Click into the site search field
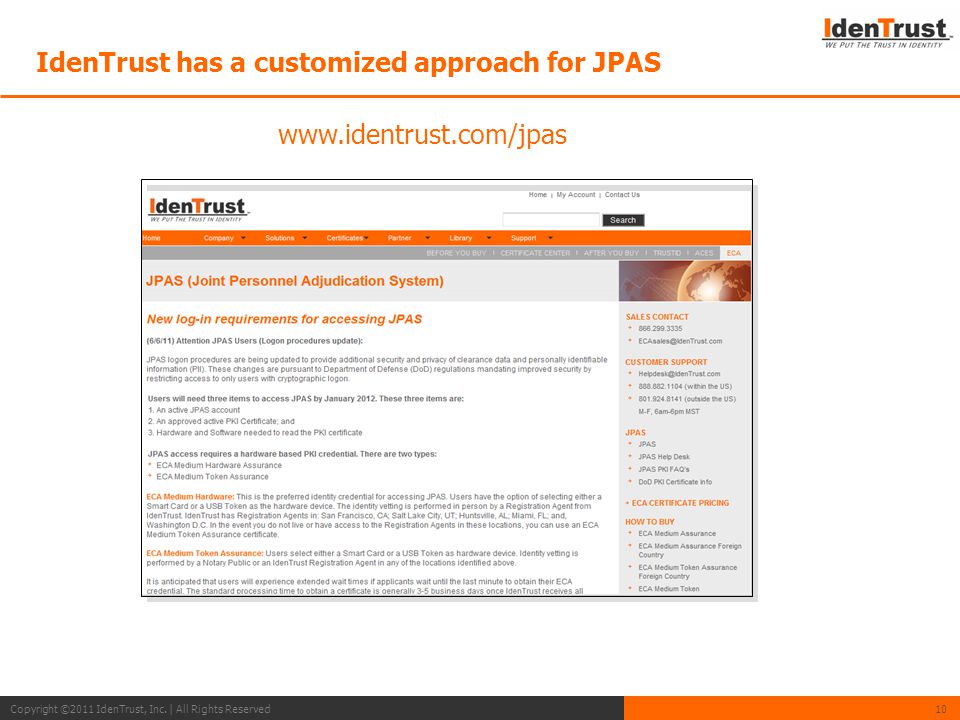This screenshot has width=960, height=720. pos(551,220)
